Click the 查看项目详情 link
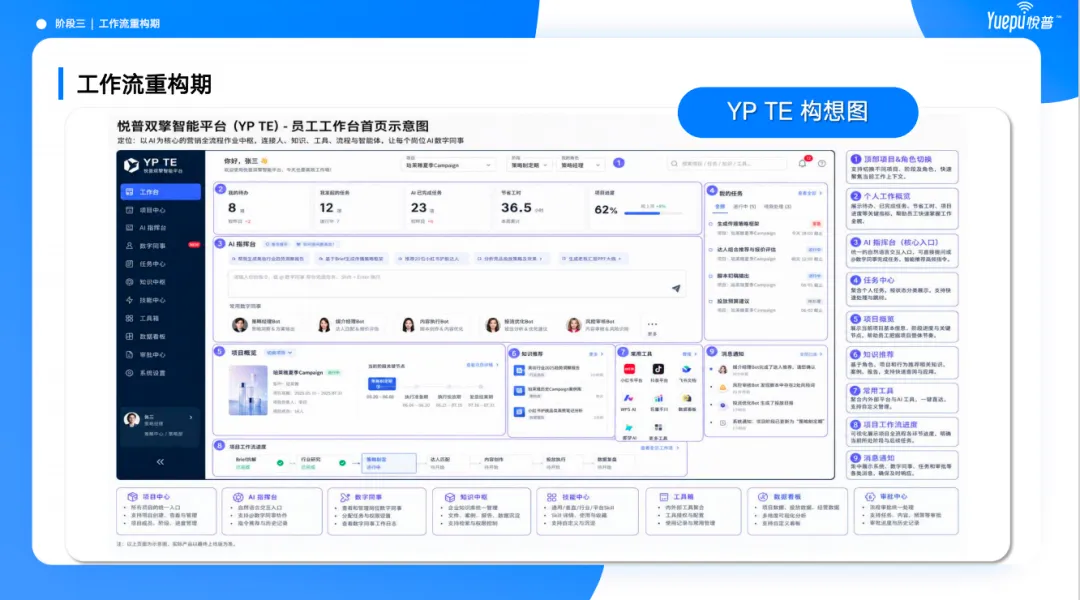Image resolution: width=1080 pixels, height=600 pixels. pyautogui.click(x=482, y=365)
